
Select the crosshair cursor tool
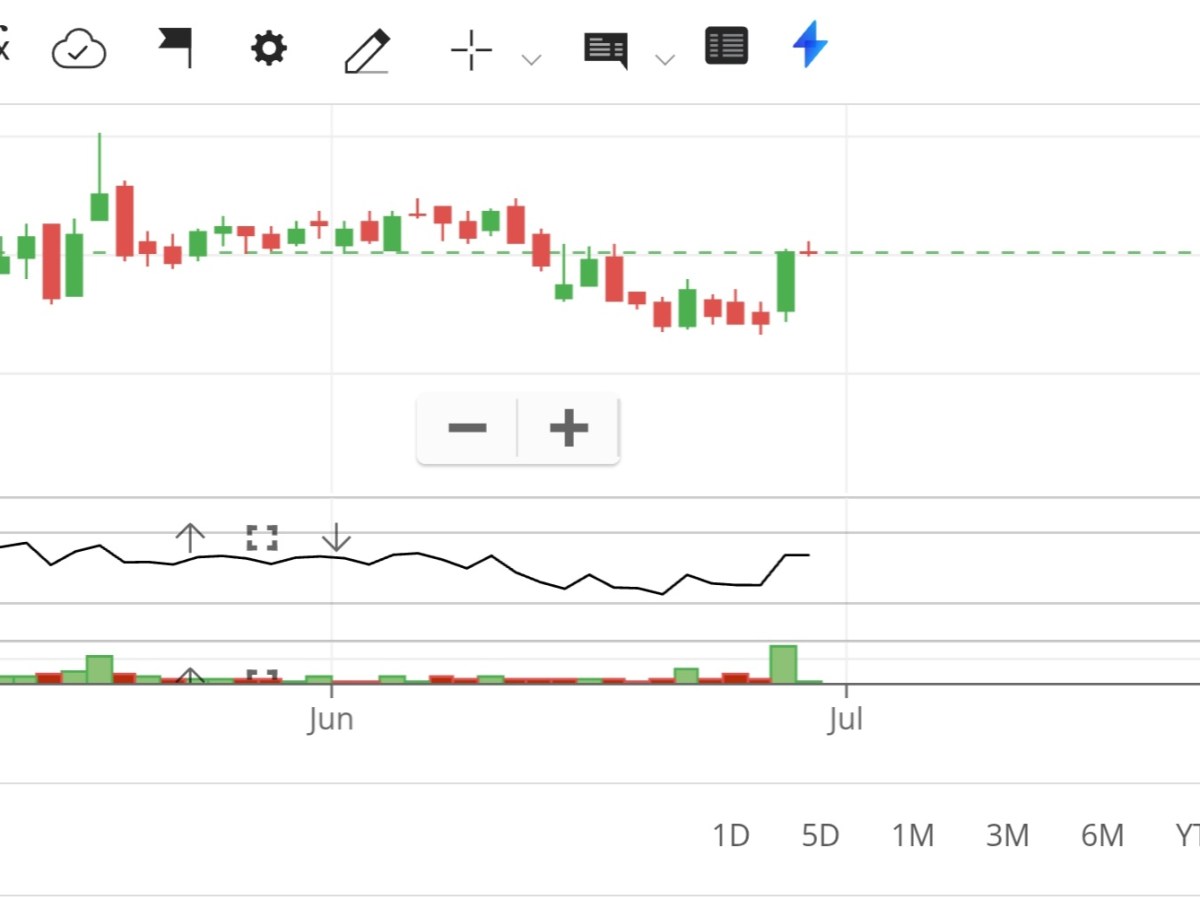click(469, 48)
